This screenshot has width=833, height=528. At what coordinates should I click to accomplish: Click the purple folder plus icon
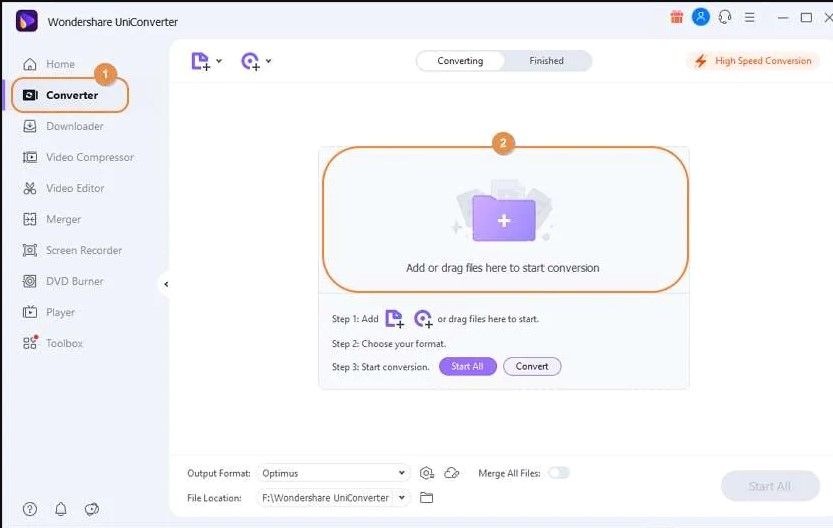(504, 218)
